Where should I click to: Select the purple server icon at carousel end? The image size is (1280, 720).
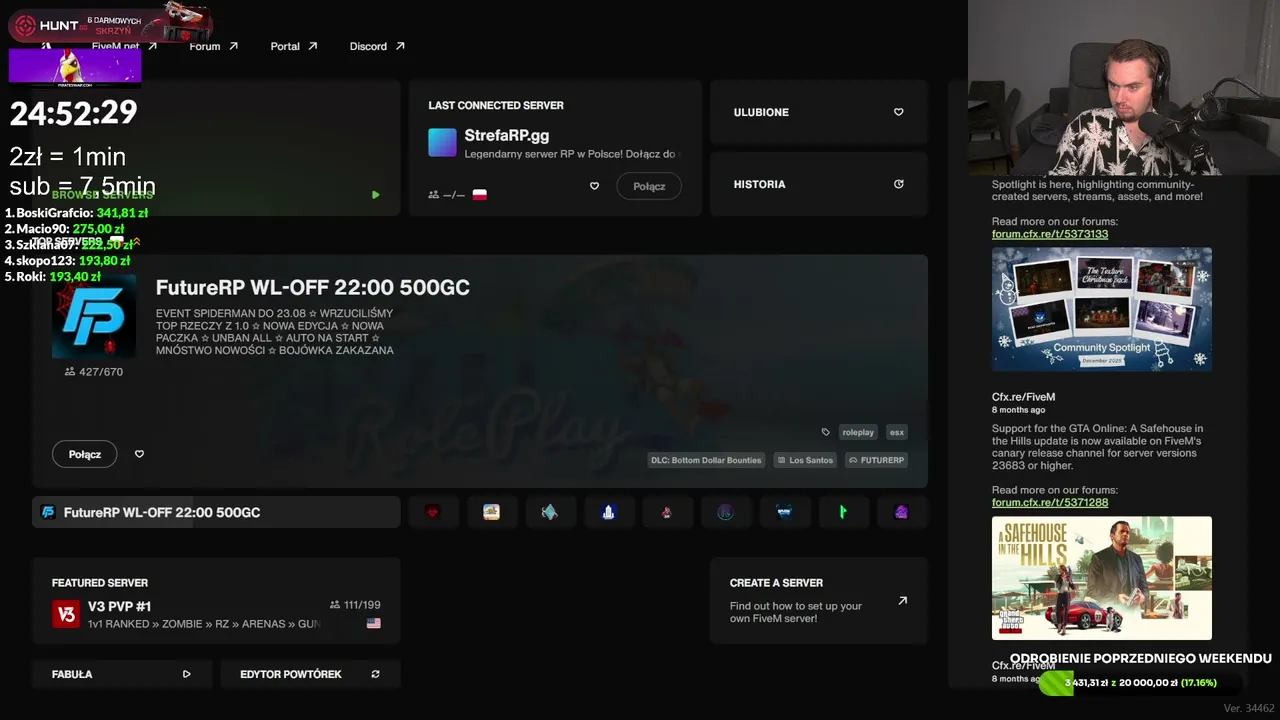[901, 512]
